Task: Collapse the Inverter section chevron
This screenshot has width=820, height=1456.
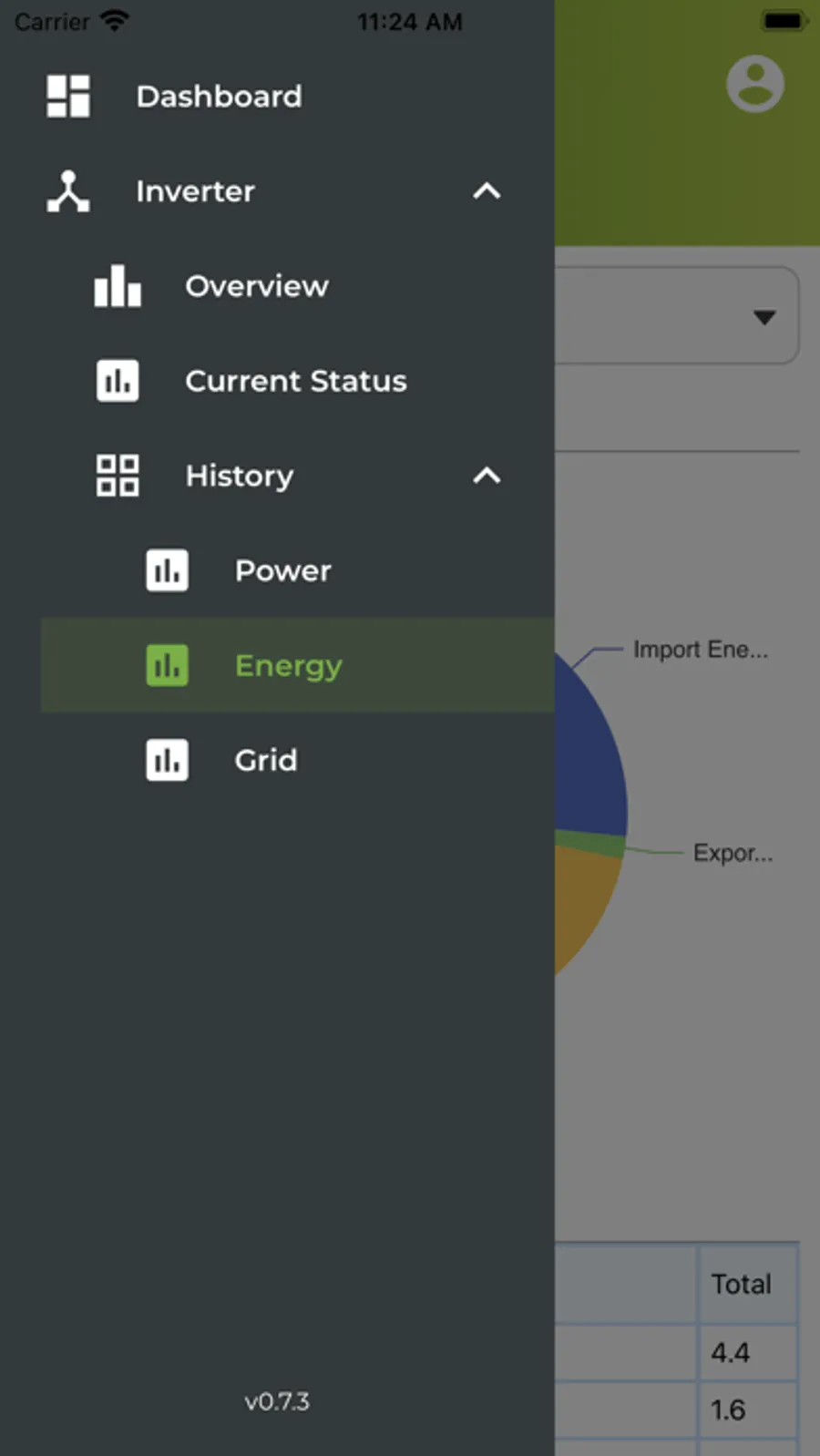Action: pyautogui.click(x=487, y=191)
